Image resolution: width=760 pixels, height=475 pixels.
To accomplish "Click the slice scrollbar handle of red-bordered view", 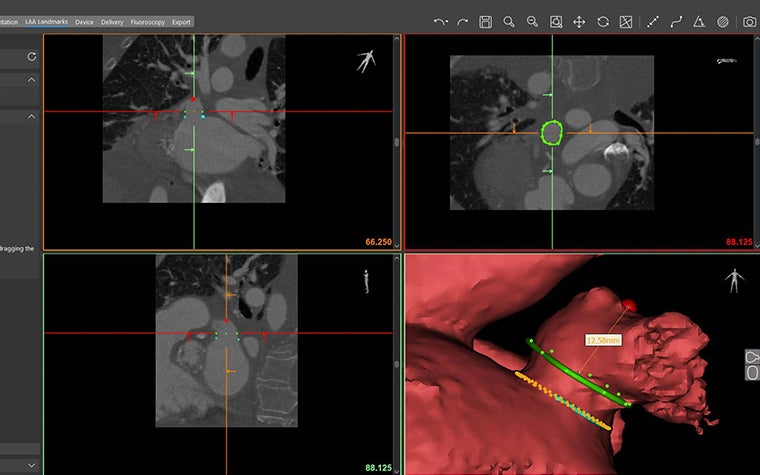I will (x=757, y=142).
